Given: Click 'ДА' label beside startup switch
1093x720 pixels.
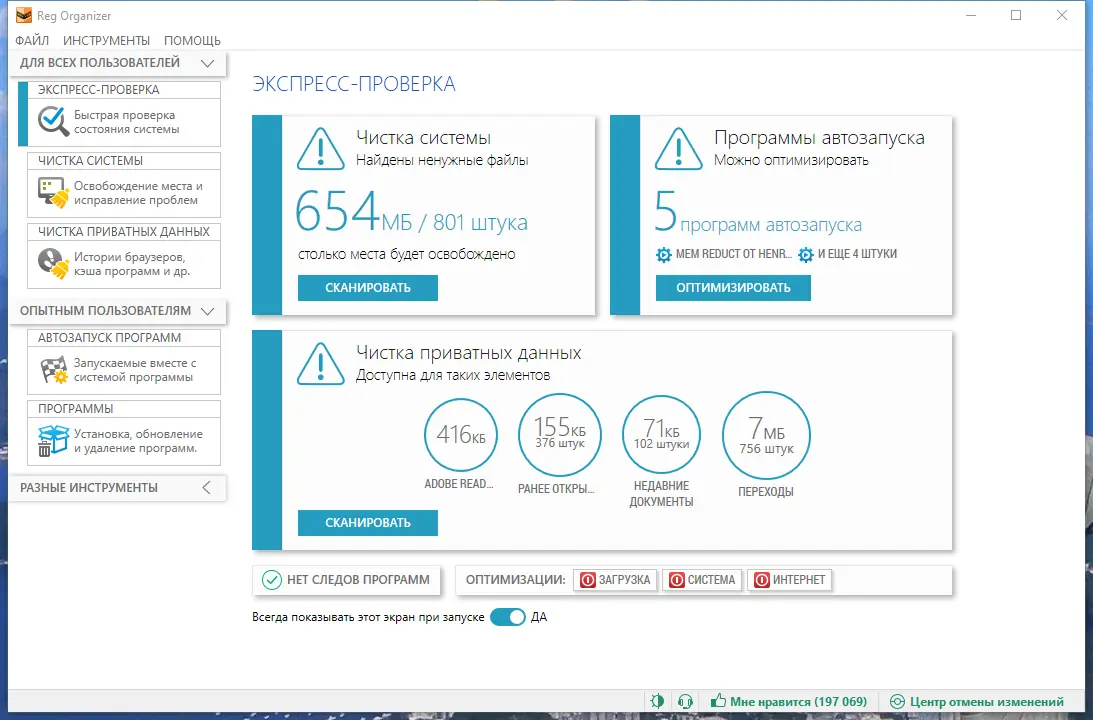Looking at the screenshot, I should [539, 617].
